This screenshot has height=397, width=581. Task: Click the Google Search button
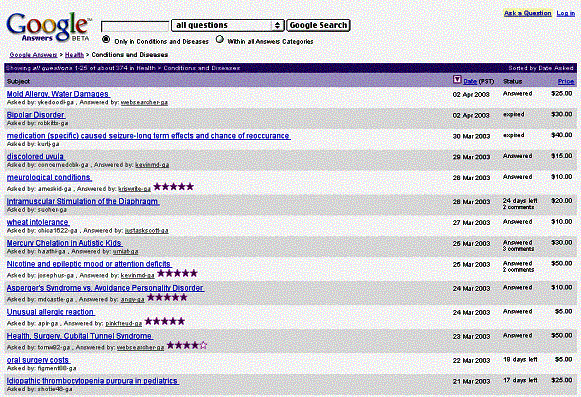point(318,25)
